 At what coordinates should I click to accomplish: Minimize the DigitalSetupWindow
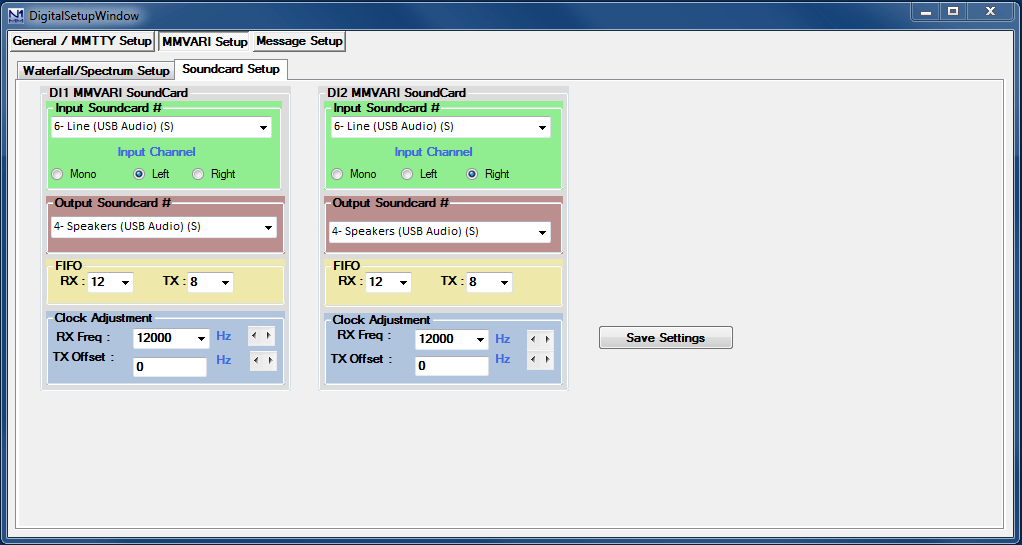point(925,11)
